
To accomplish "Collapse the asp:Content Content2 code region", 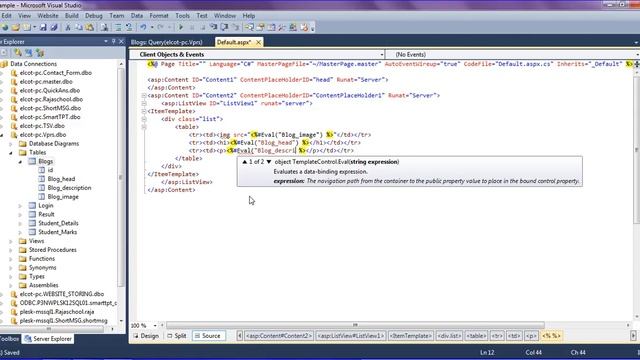I will click(144, 96).
